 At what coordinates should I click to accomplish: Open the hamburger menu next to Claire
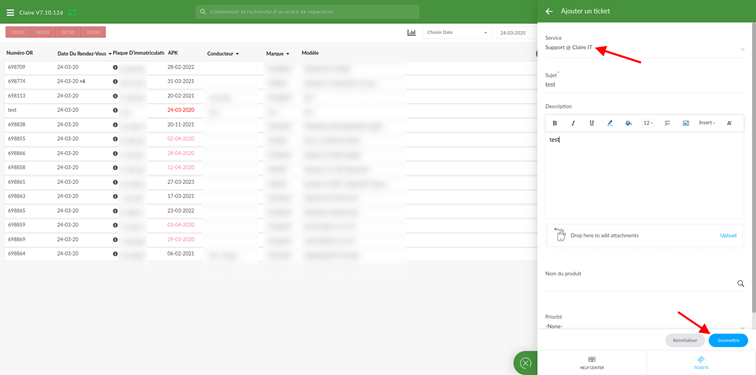pos(10,13)
